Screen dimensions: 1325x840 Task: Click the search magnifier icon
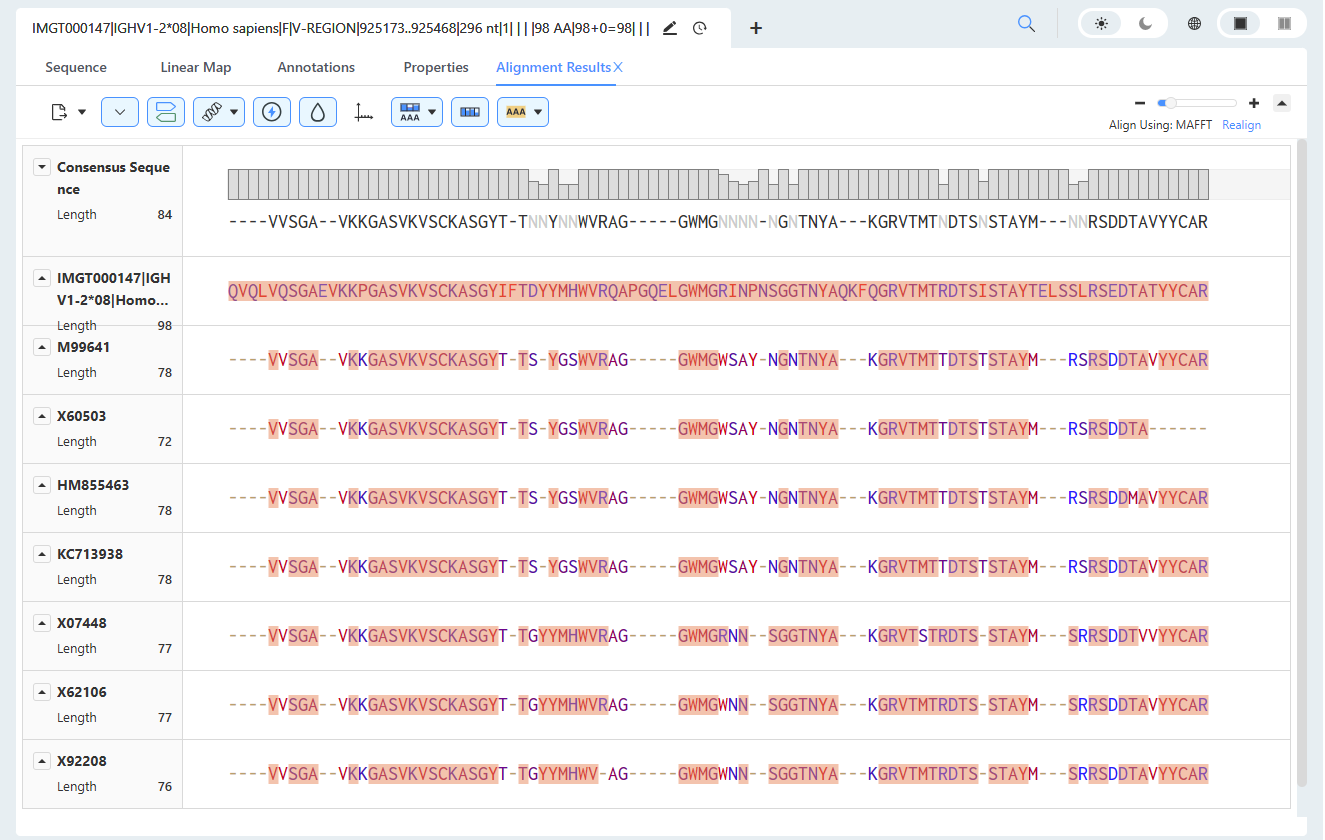(x=1026, y=24)
